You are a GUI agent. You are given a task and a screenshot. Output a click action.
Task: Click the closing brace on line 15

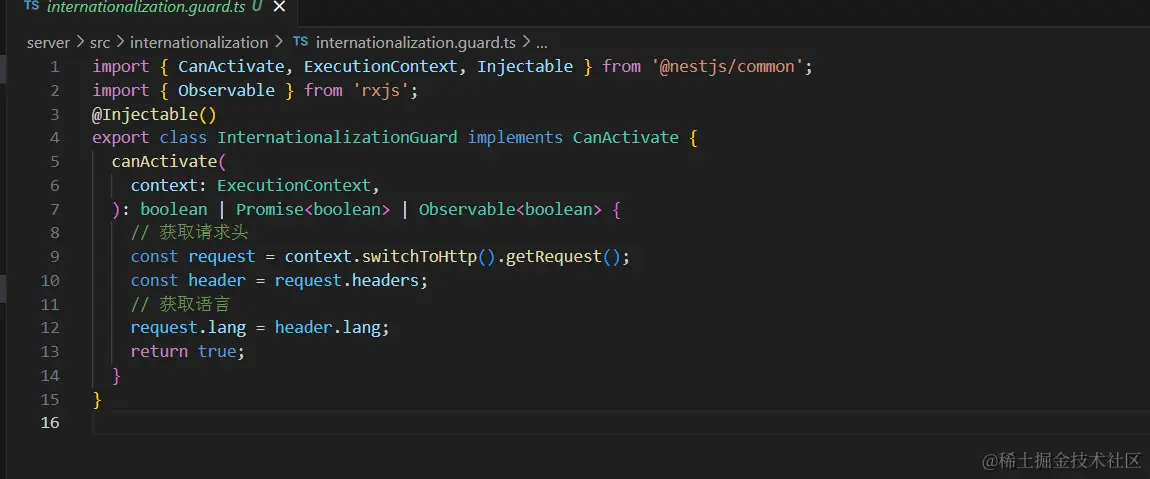pos(97,400)
